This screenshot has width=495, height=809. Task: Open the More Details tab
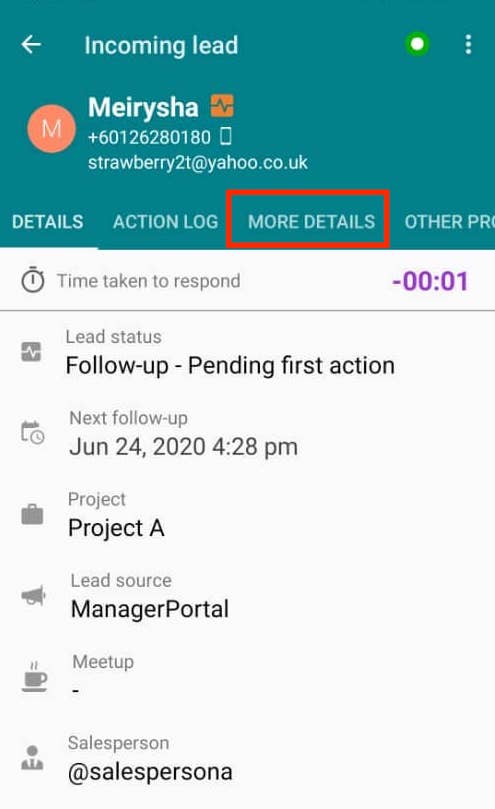pos(311,222)
